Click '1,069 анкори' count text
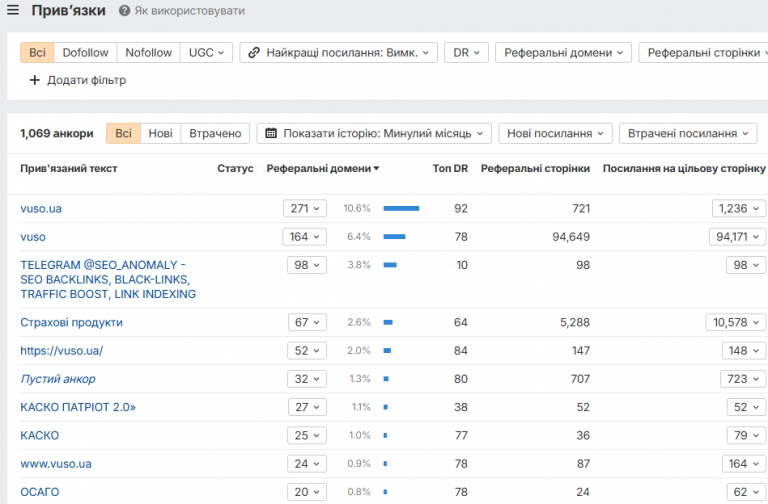 (x=57, y=133)
